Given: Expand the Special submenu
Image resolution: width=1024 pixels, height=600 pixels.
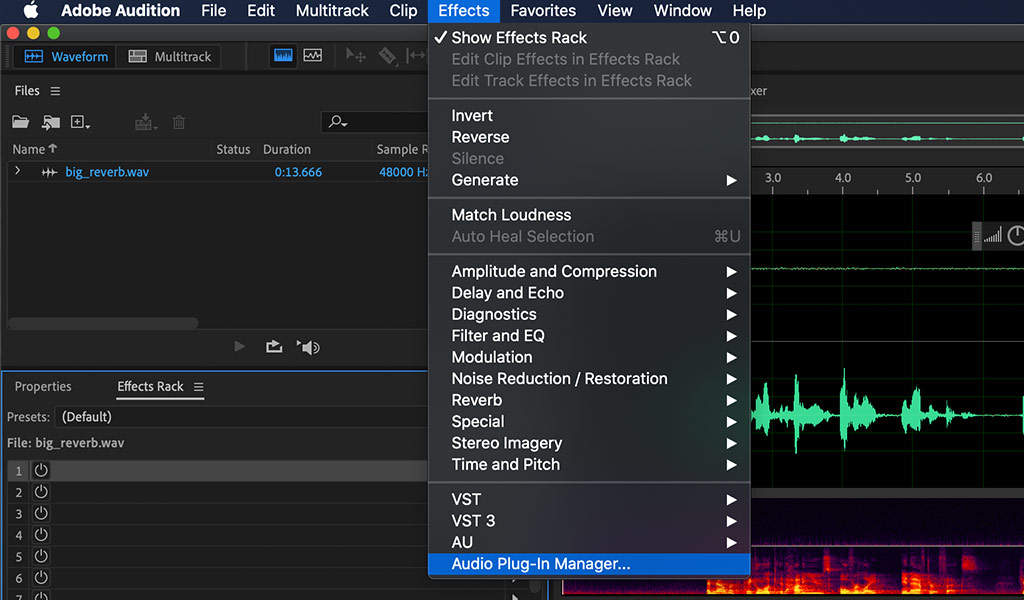Looking at the screenshot, I should (588, 422).
